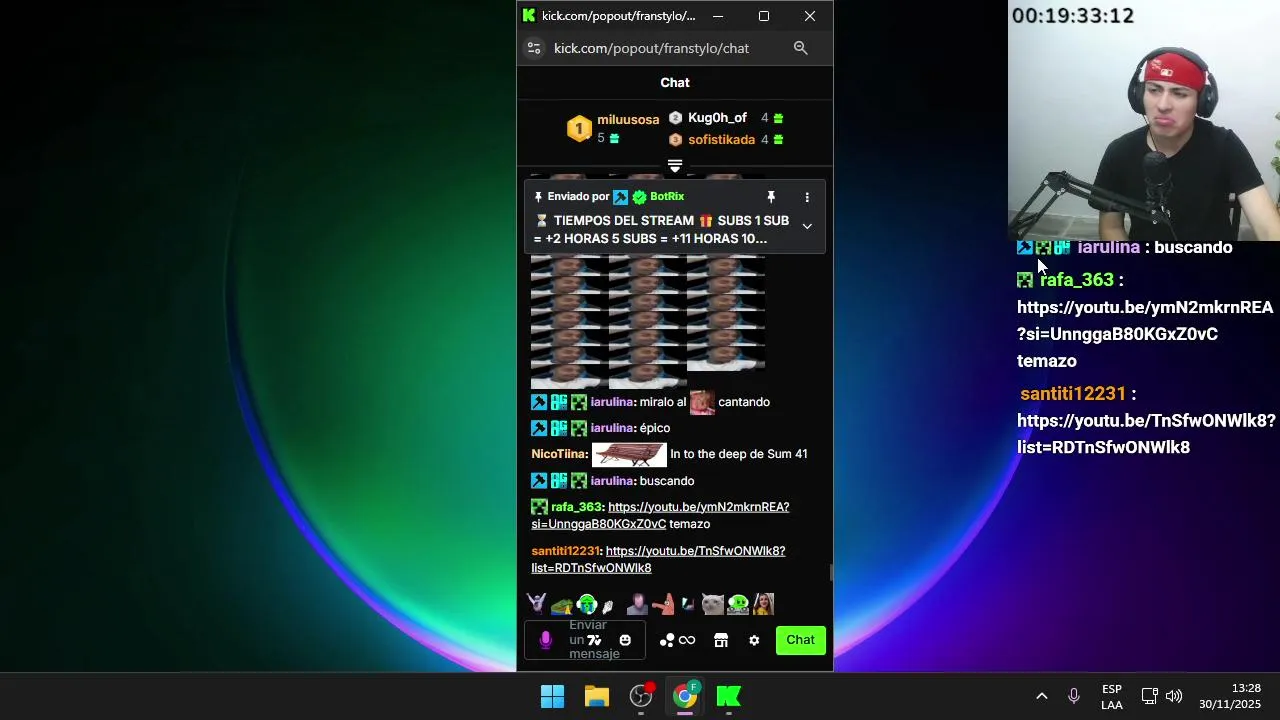This screenshot has height=720, width=1280.
Task: Click username NicoTiina in chat
Action: point(558,454)
